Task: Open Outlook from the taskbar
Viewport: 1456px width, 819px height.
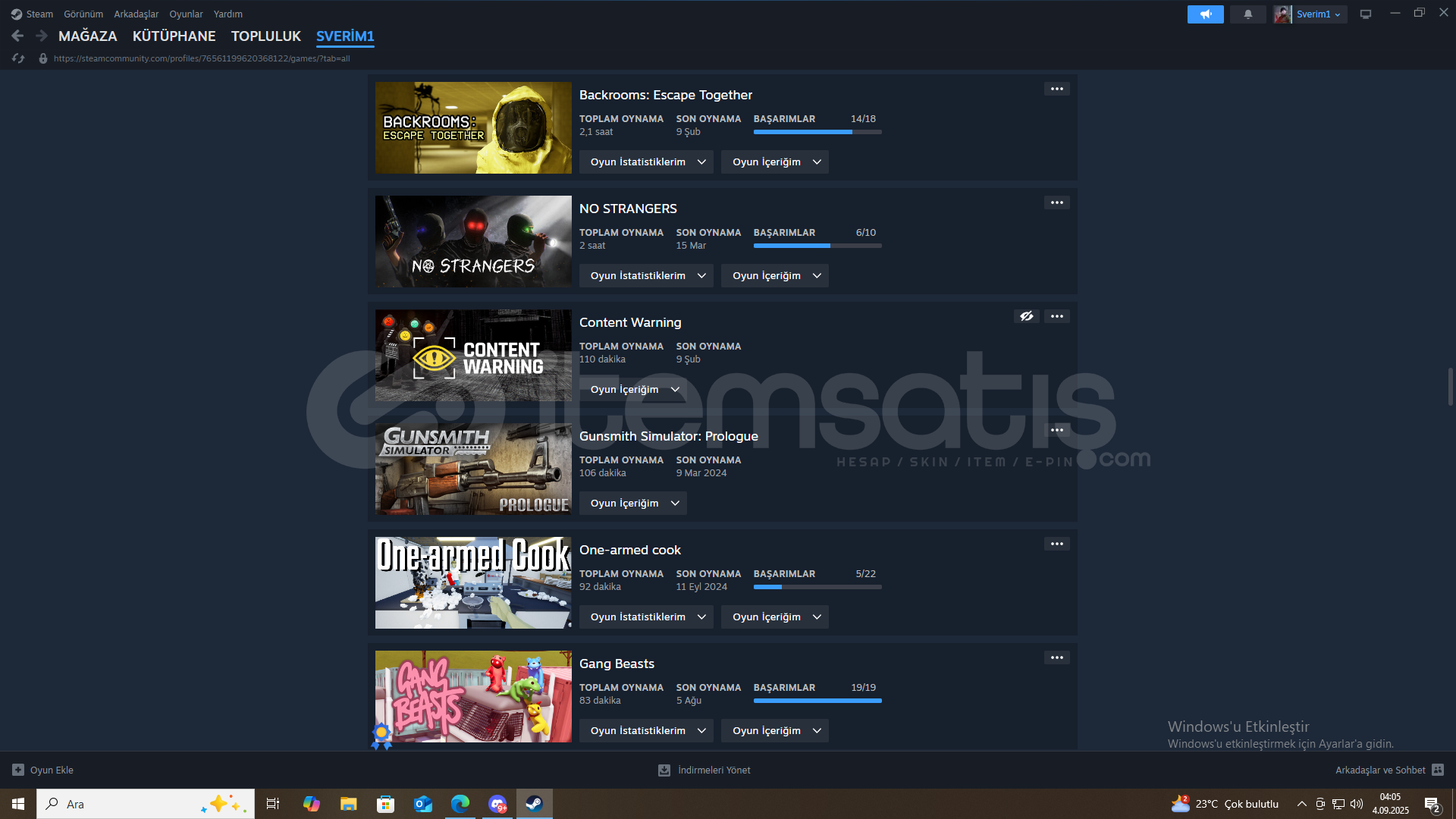Action: tap(423, 804)
